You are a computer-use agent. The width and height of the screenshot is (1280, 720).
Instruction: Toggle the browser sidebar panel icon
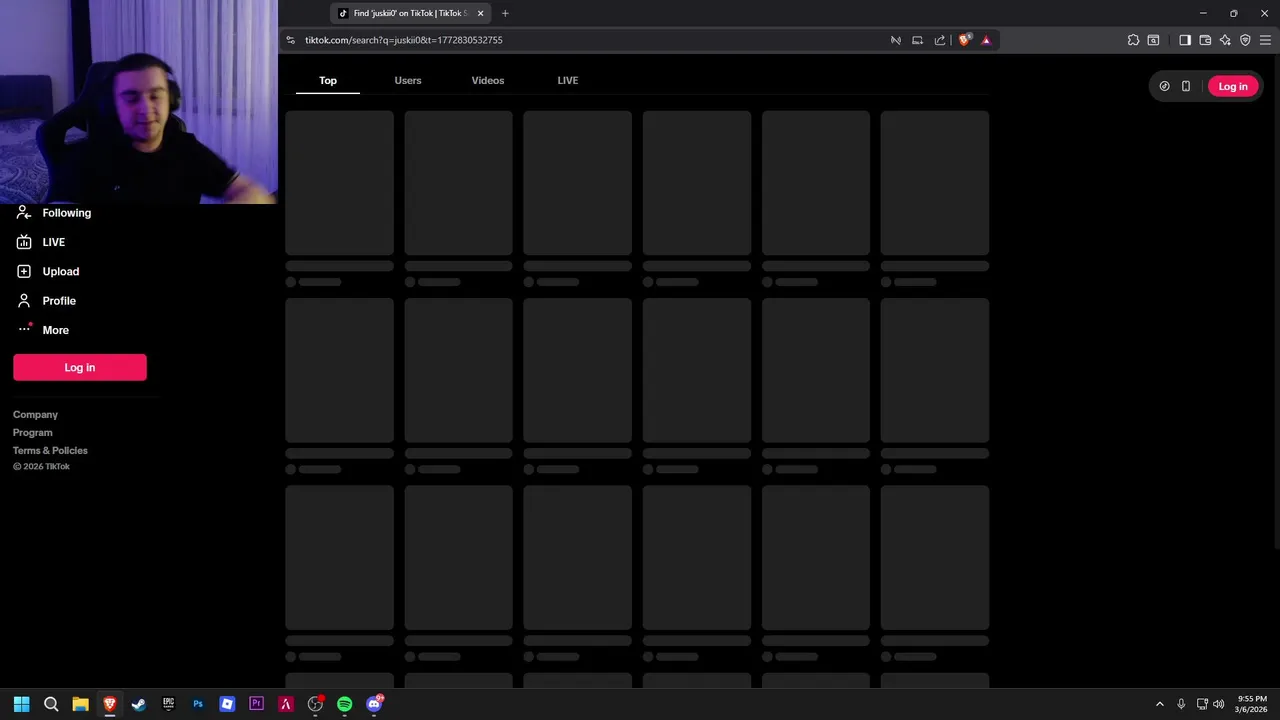pyautogui.click(x=1185, y=40)
